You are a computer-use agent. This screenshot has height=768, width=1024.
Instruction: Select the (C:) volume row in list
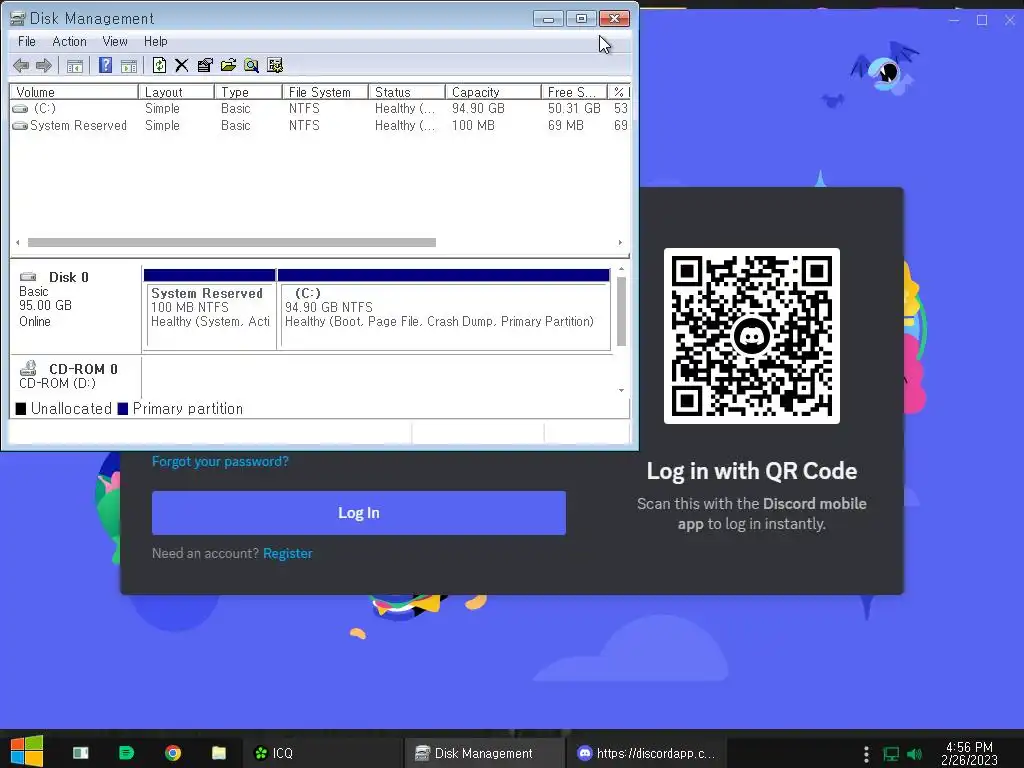point(320,108)
